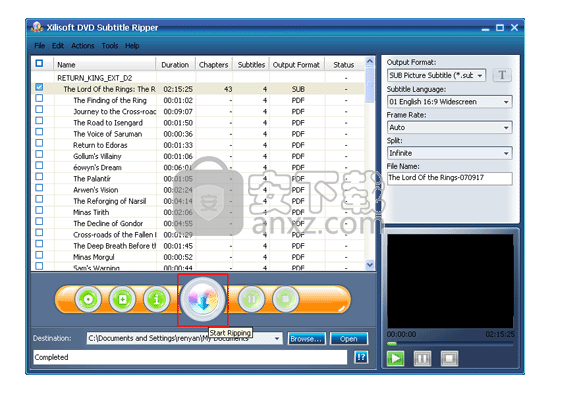The width and height of the screenshot is (562, 396).
Task: Click the green add file button
Action: point(122,299)
